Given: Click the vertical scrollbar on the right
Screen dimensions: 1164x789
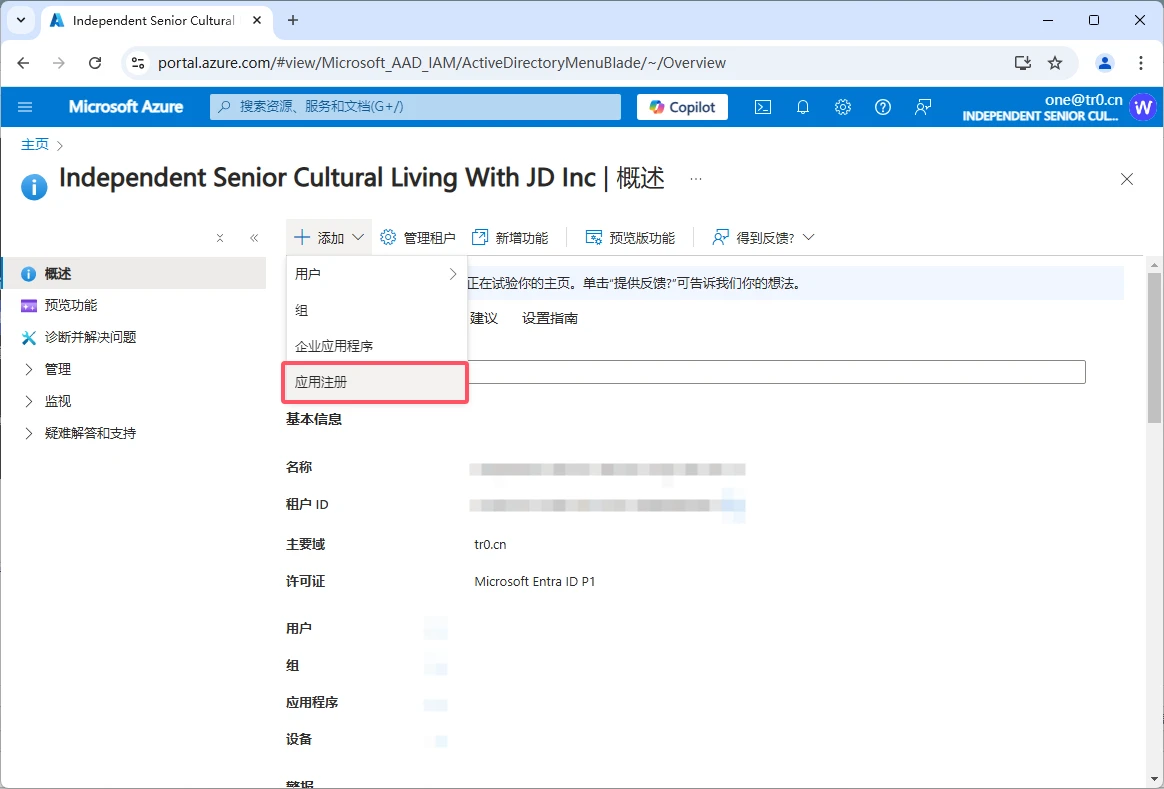Looking at the screenshot, I should tap(1154, 349).
